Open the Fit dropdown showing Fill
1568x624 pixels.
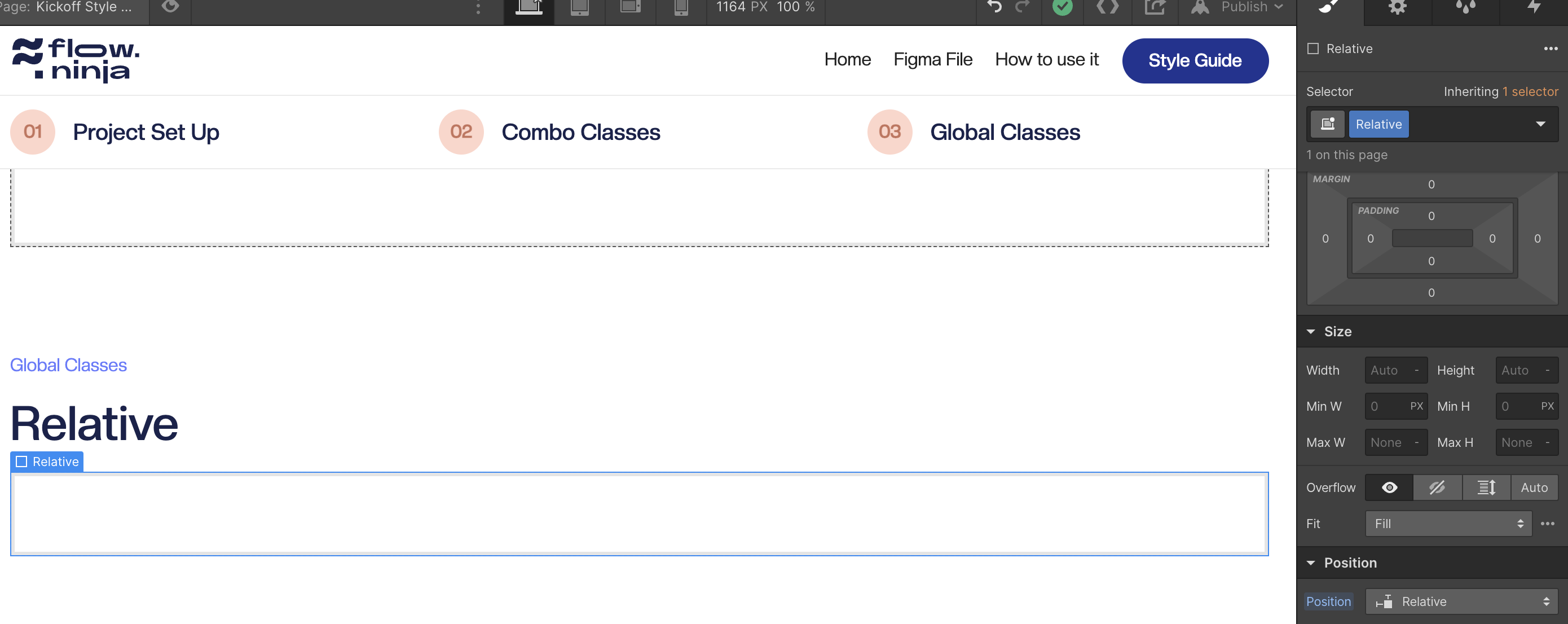pyautogui.click(x=1448, y=524)
